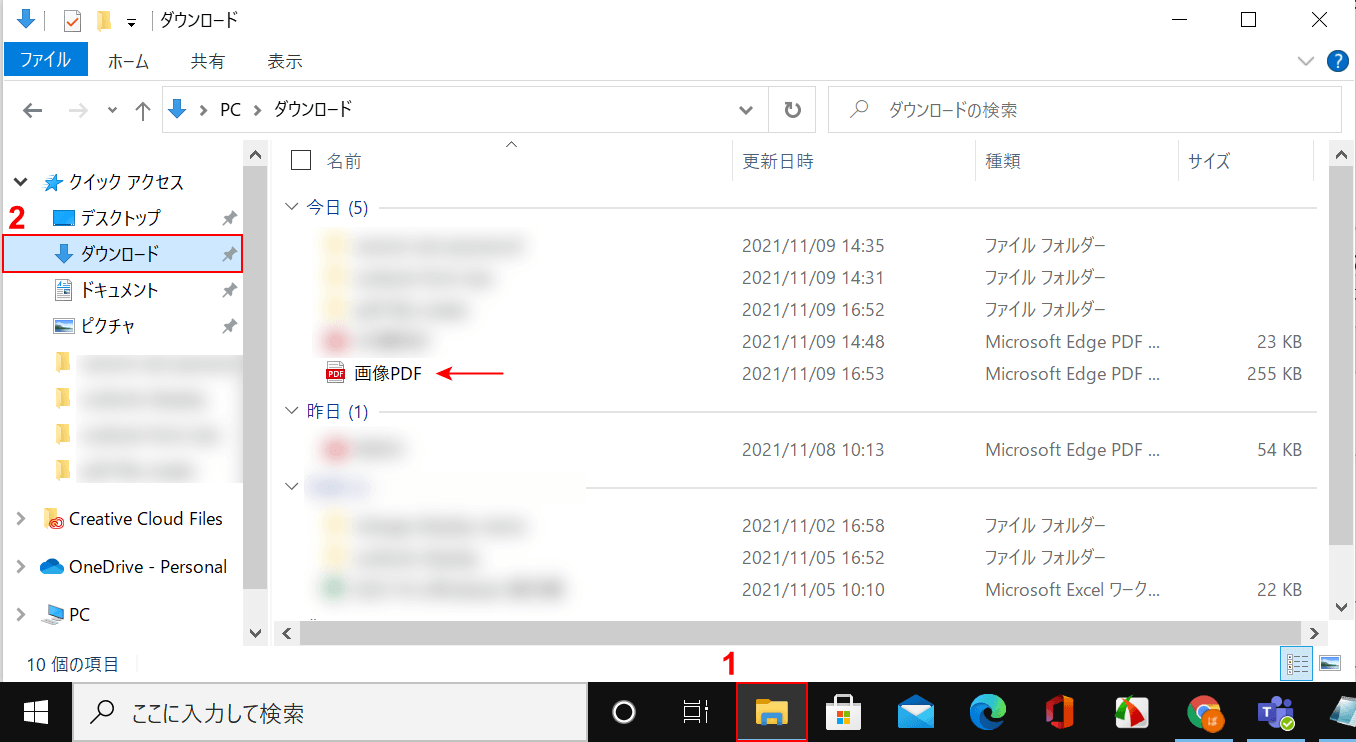This screenshot has width=1356, height=742.
Task: Switch to the ホーム ribbon tab
Action: pyautogui.click(x=128, y=61)
